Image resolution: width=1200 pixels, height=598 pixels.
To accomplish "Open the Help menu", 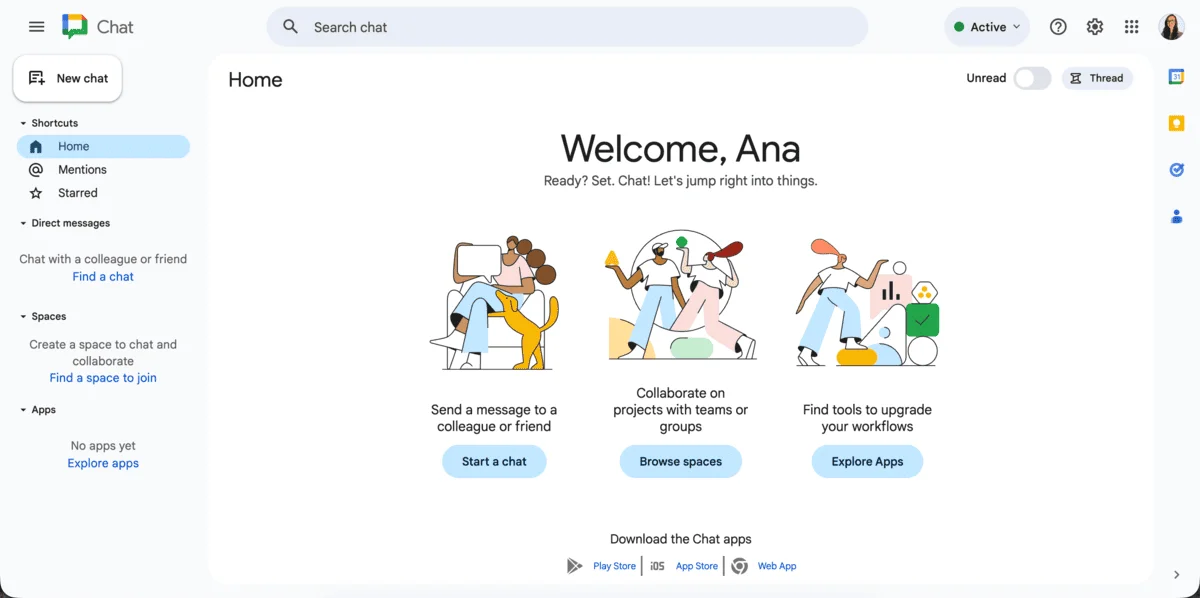I will 1058,27.
